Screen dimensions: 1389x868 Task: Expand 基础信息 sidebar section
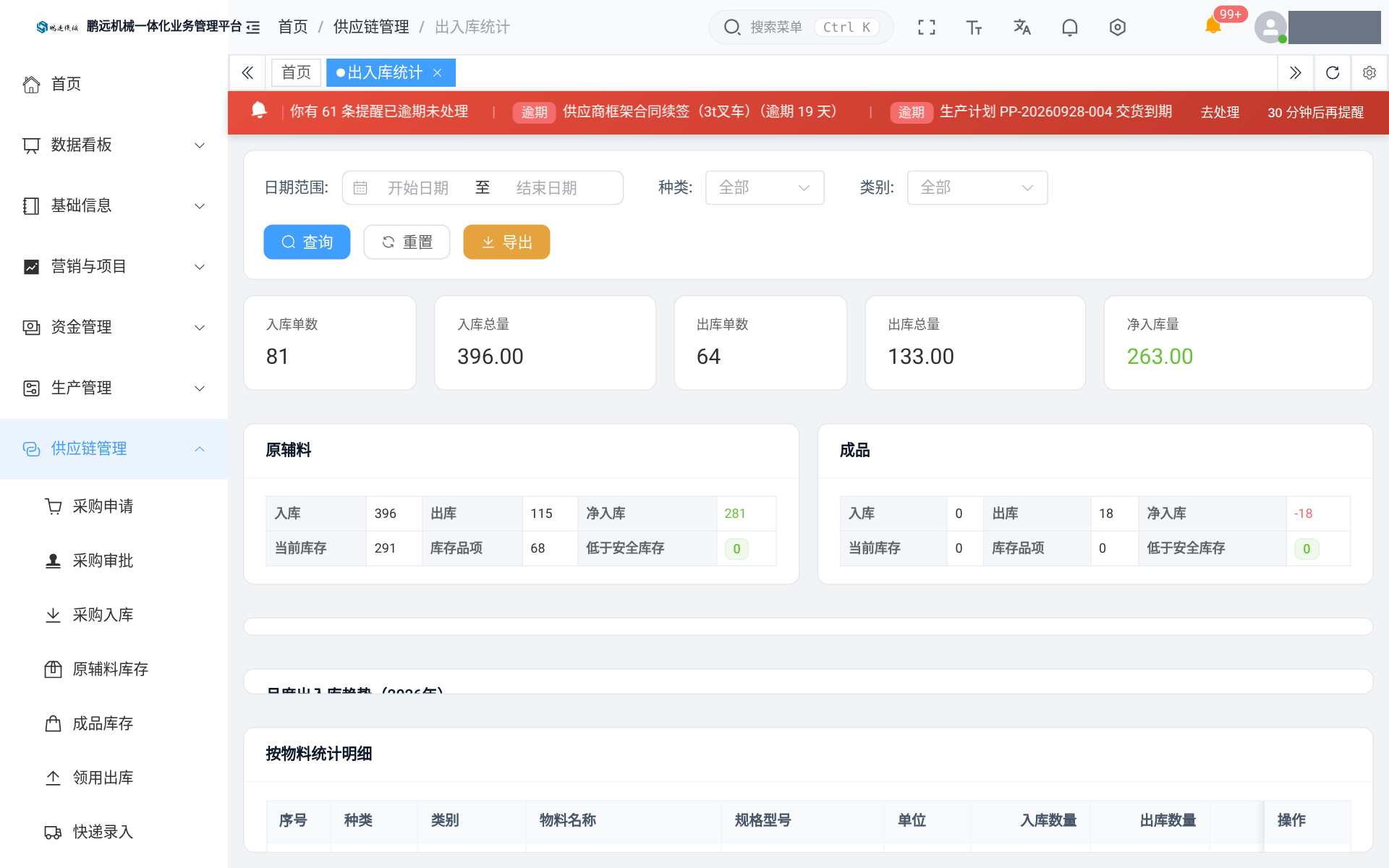click(x=114, y=205)
